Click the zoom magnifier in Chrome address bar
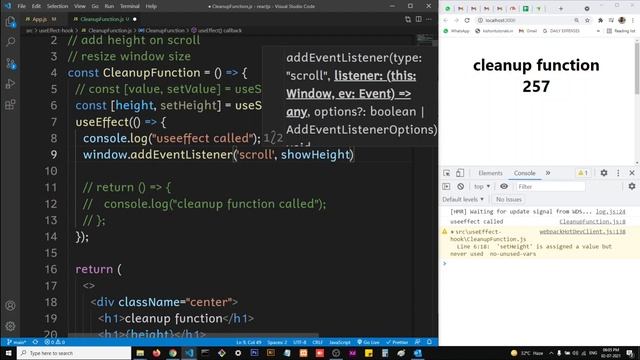 point(576,20)
